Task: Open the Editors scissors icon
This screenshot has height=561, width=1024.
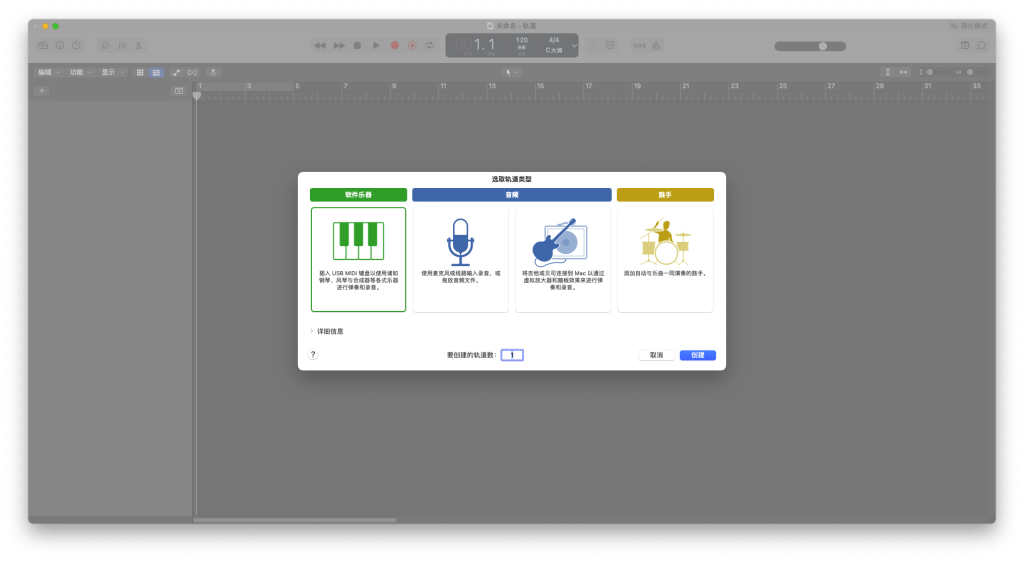Action: (138, 46)
